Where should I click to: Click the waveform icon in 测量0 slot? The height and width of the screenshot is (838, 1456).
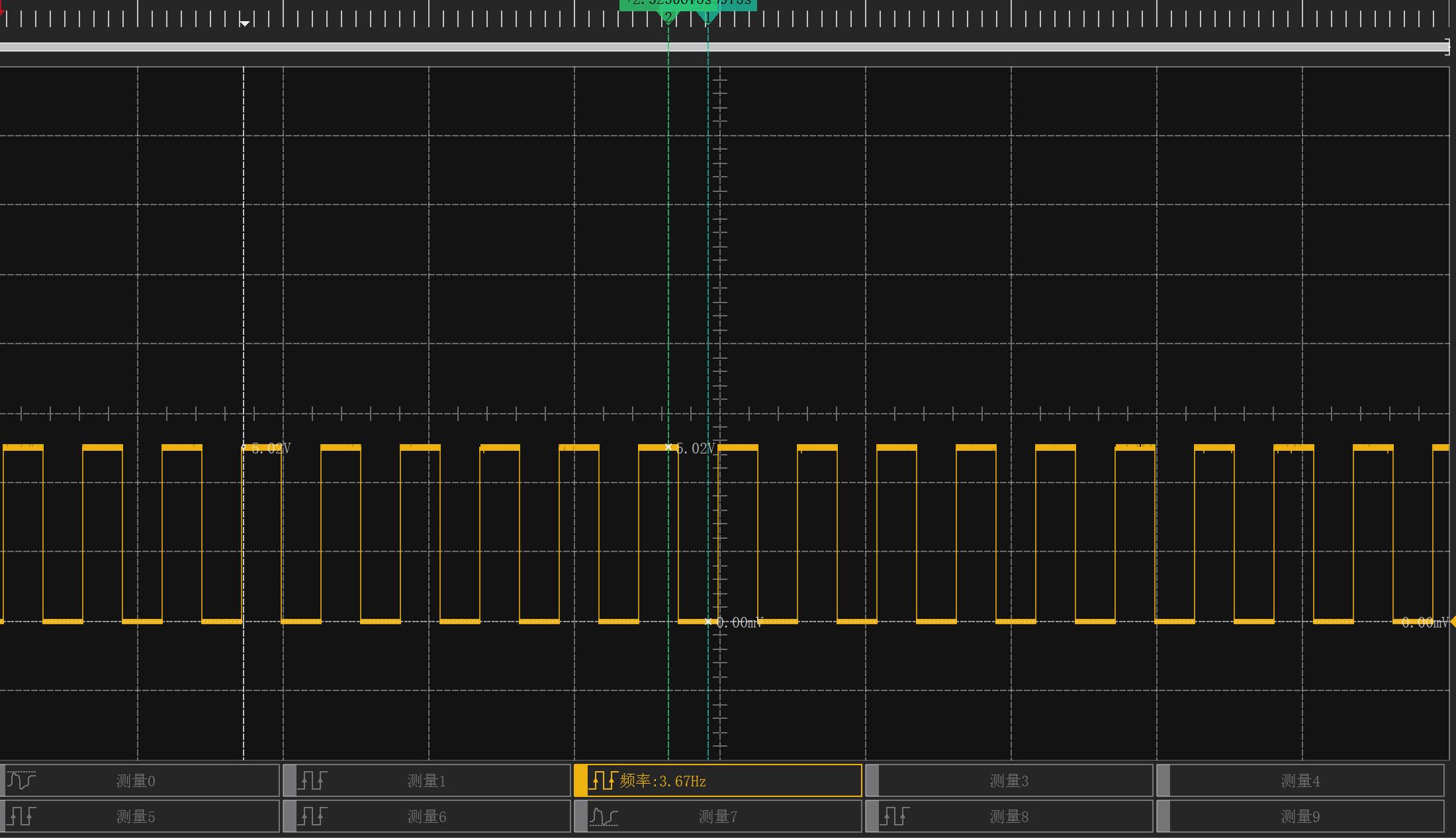[x=21, y=780]
